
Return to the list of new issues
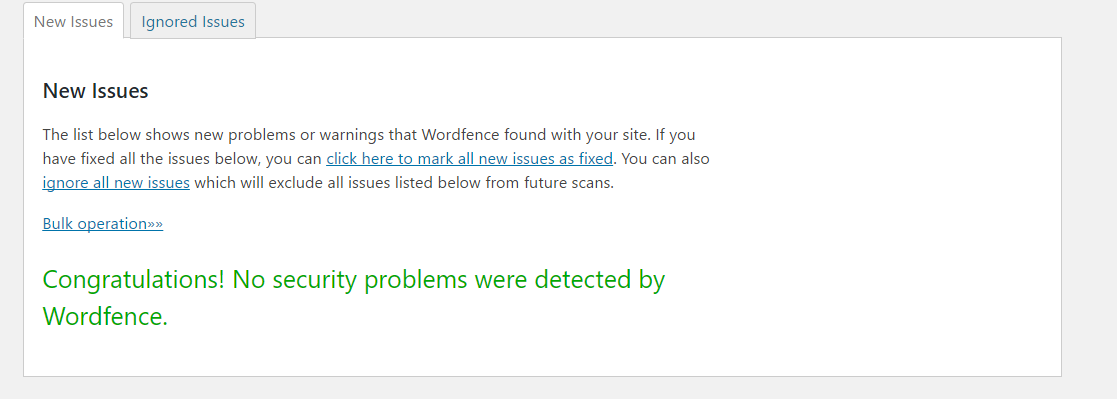click(73, 21)
